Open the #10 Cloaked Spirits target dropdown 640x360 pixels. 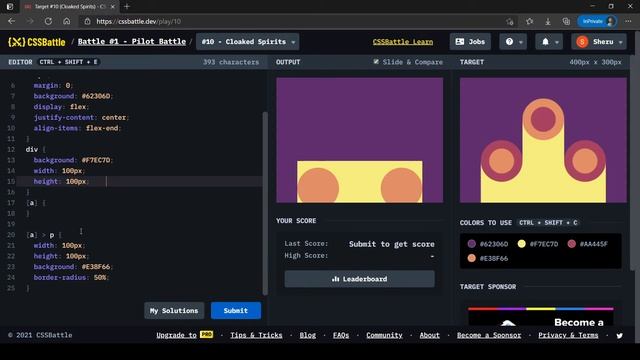click(x=247, y=42)
